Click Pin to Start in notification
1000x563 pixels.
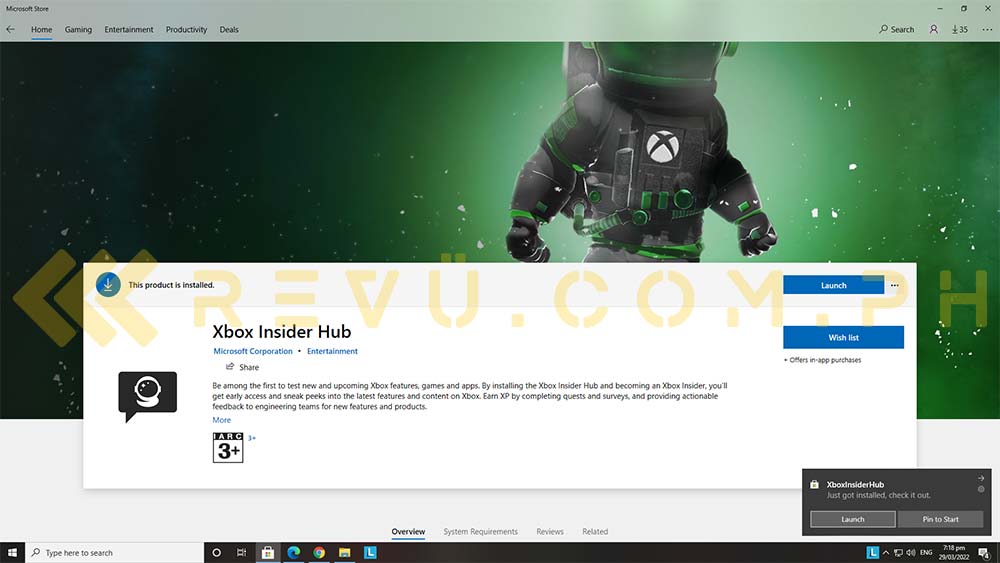940,519
